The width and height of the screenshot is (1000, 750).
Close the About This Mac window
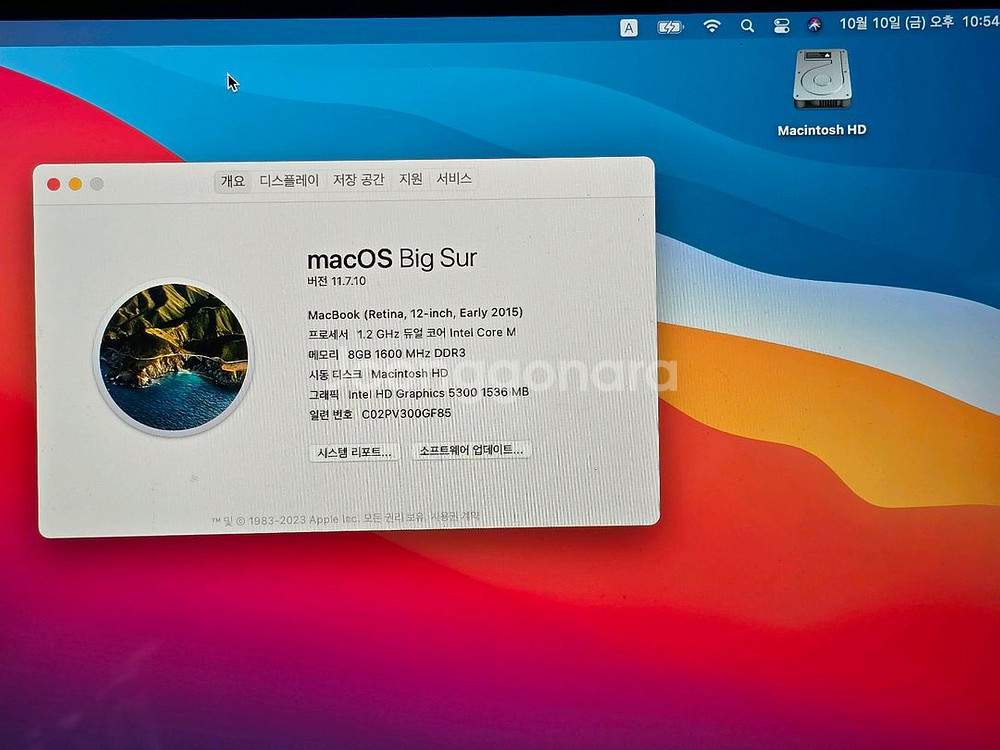coord(54,184)
